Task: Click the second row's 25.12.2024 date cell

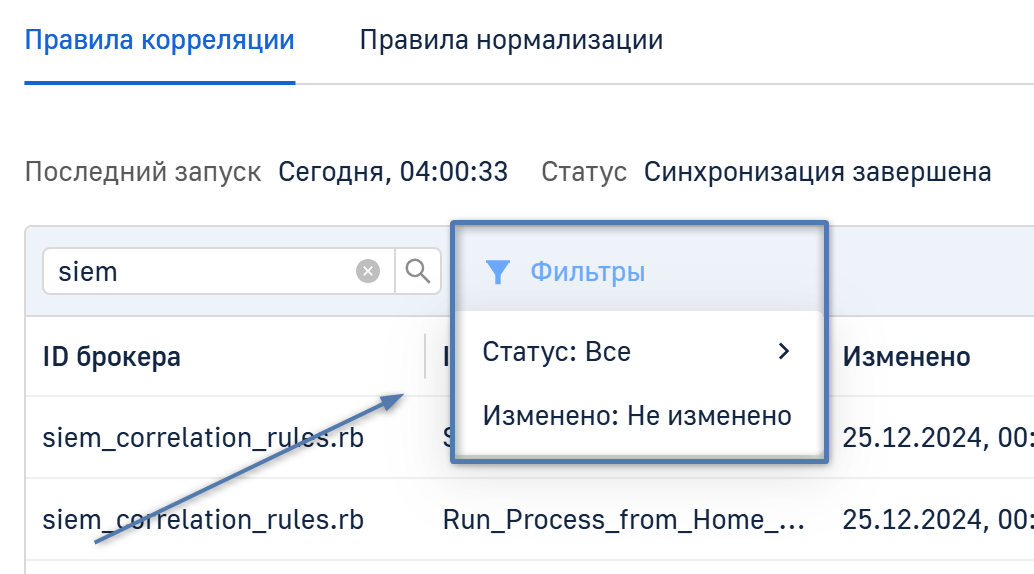Action: pos(936,520)
